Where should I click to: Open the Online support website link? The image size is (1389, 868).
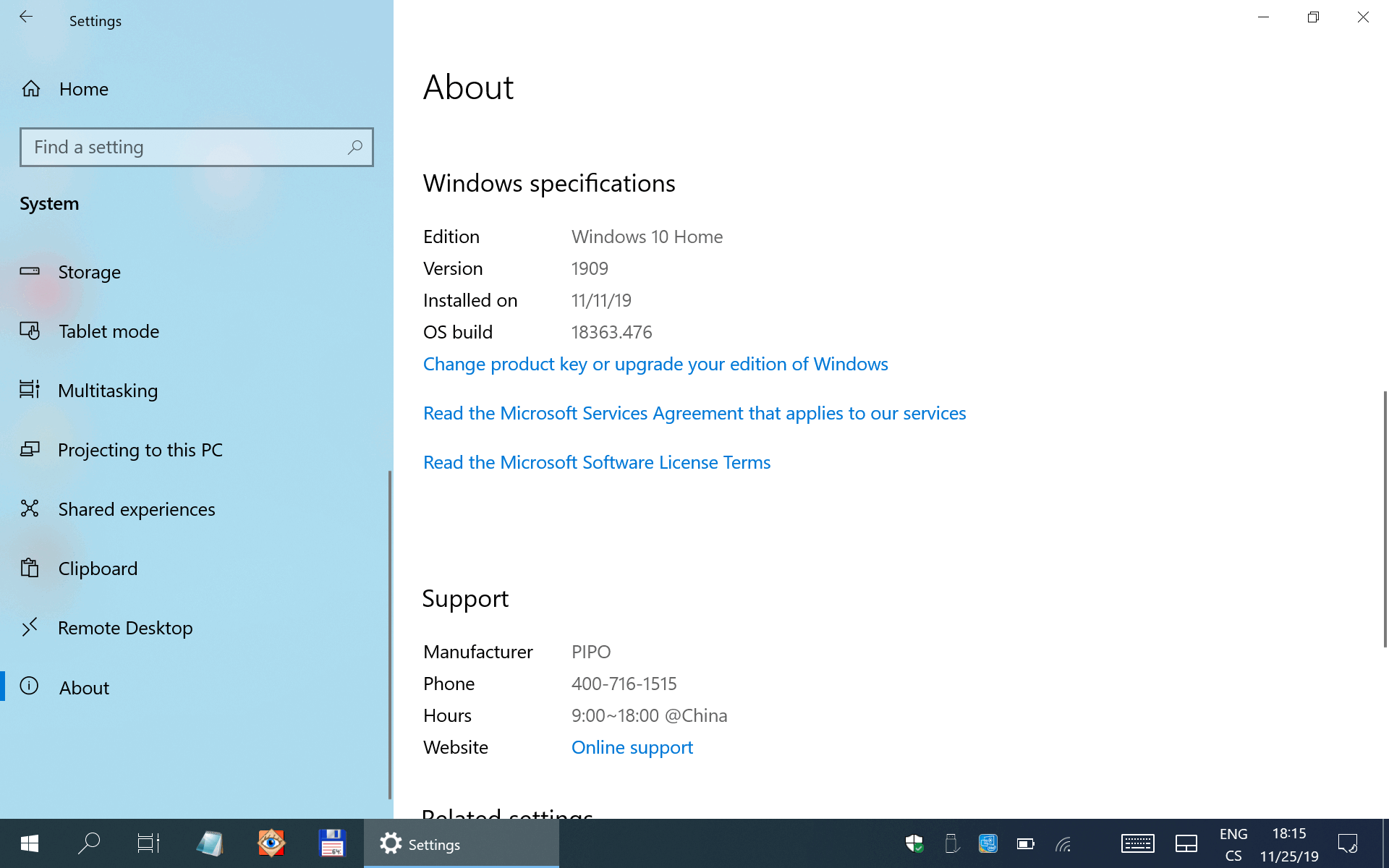pos(632,747)
